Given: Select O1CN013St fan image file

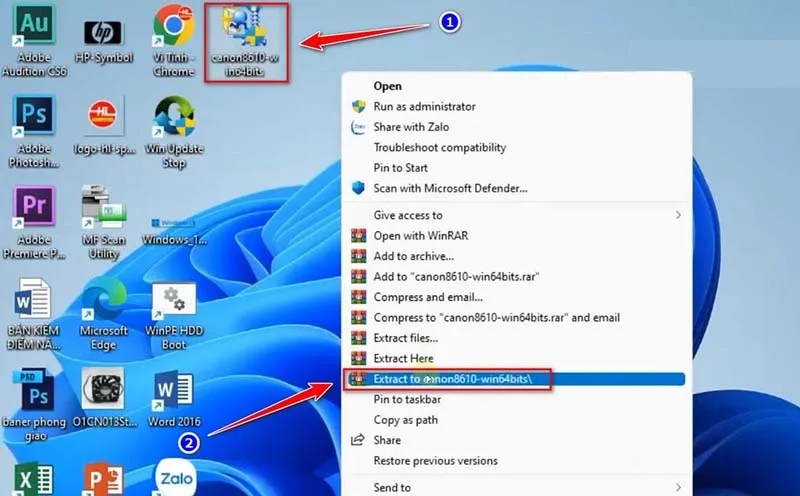Looking at the screenshot, I should click(104, 398).
